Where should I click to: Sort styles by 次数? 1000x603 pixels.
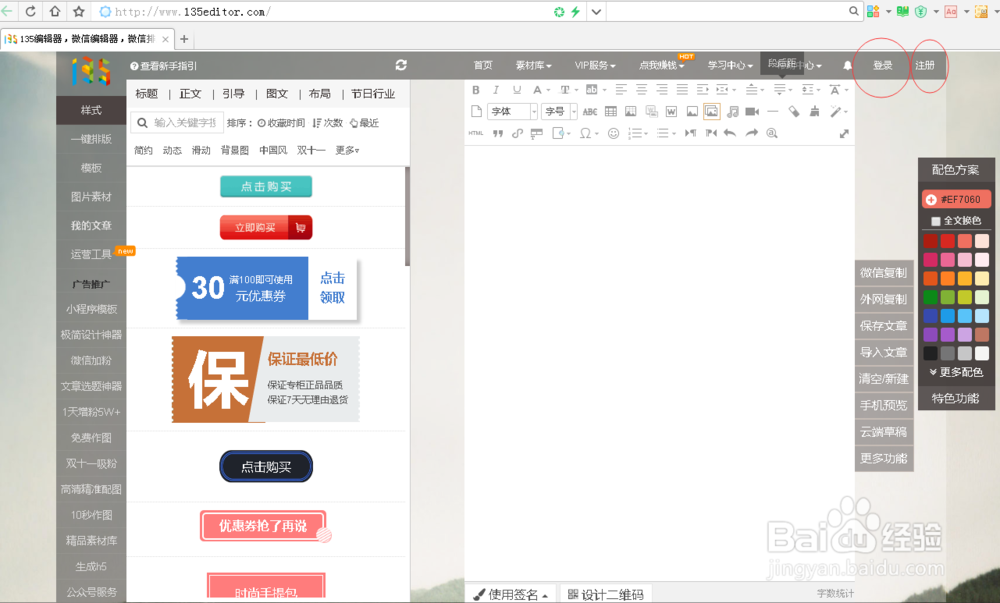click(328, 123)
